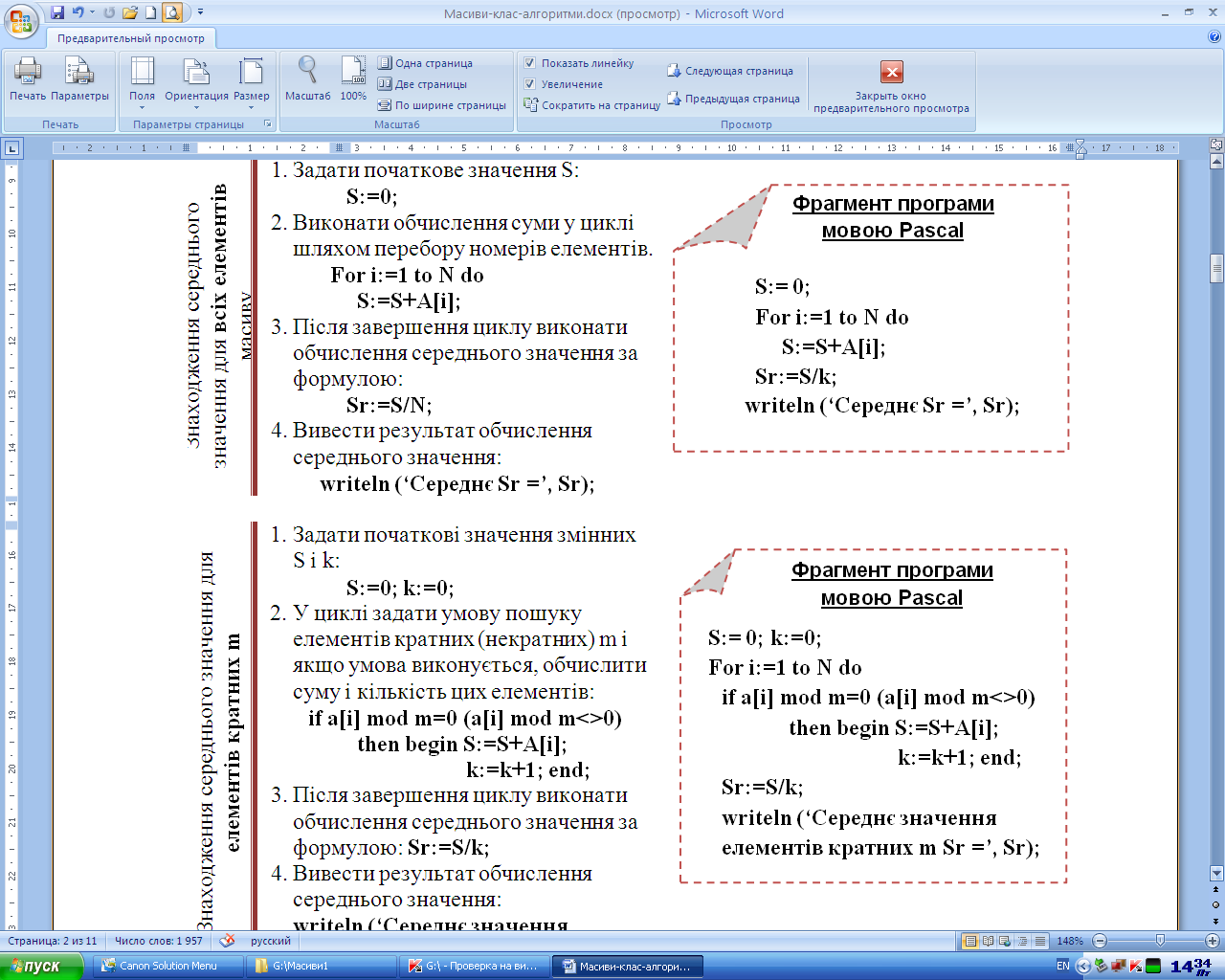Go to Предыдущая страница
The height and width of the screenshot is (980, 1225).
click(x=733, y=99)
